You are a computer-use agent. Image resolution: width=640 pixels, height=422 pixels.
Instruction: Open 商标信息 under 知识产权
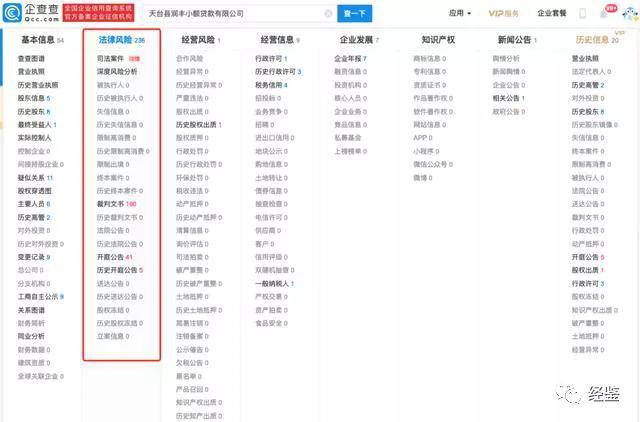click(x=430, y=58)
